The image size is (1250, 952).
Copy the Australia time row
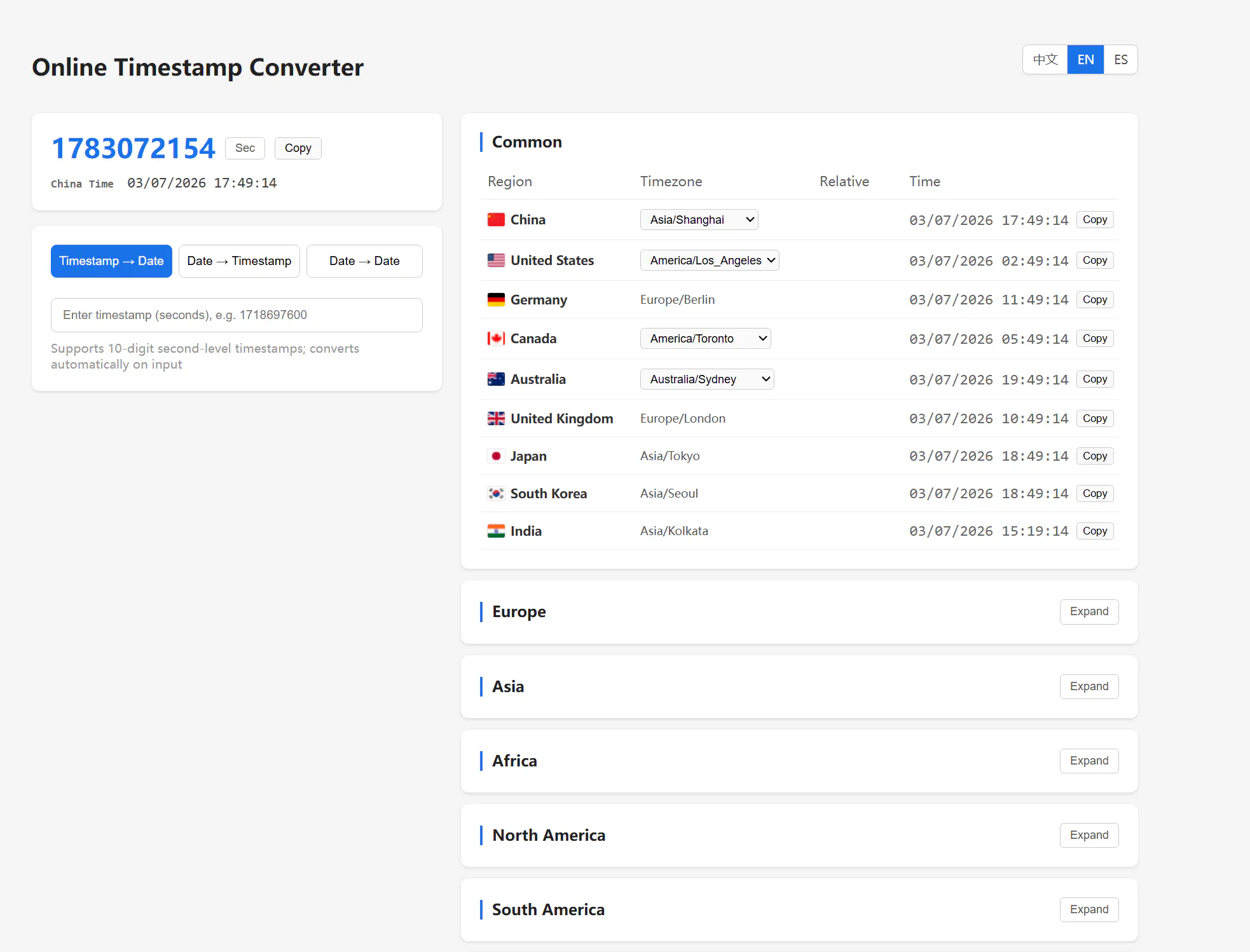pyautogui.click(x=1095, y=379)
